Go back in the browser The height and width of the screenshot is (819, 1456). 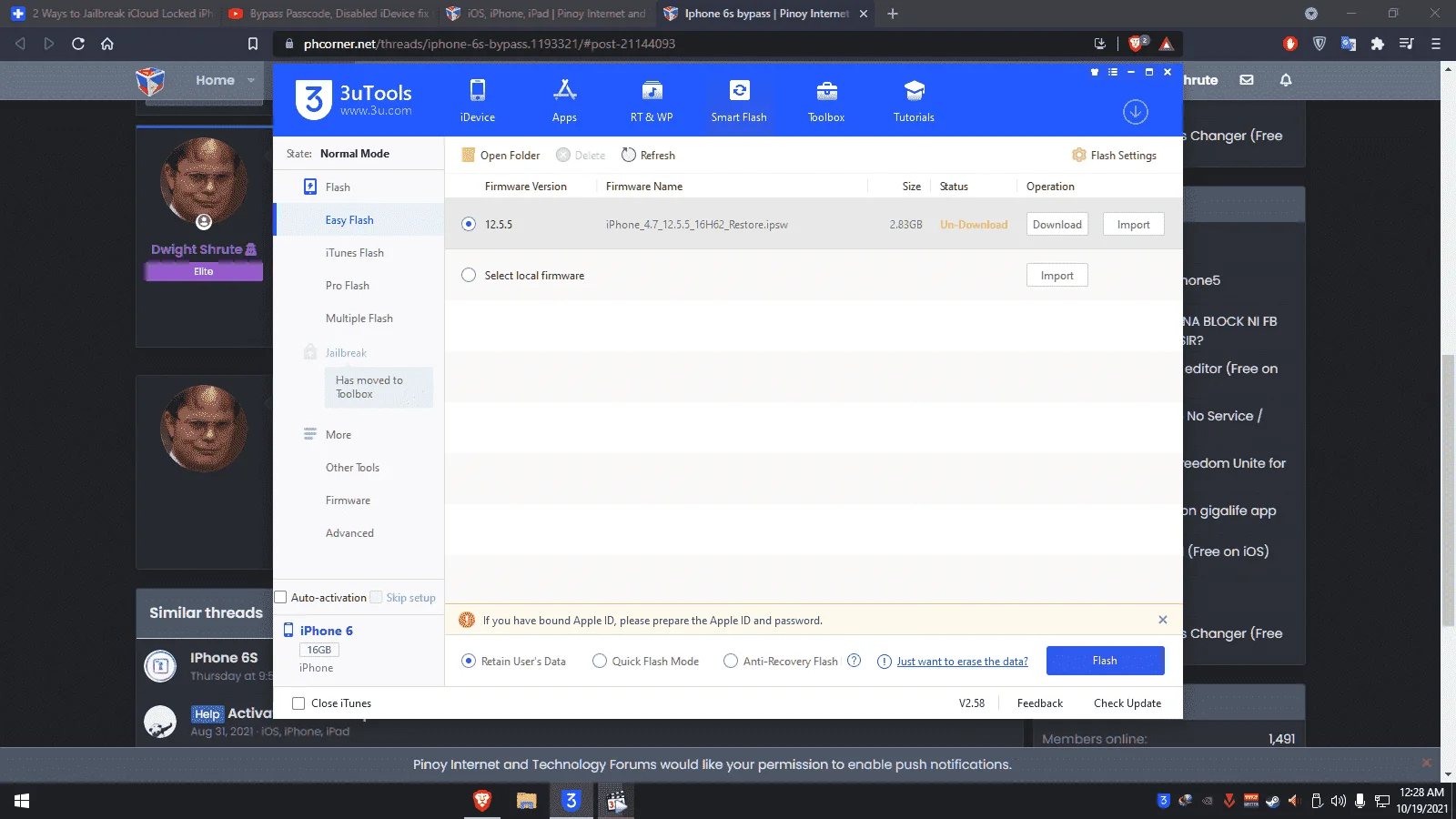tap(20, 44)
